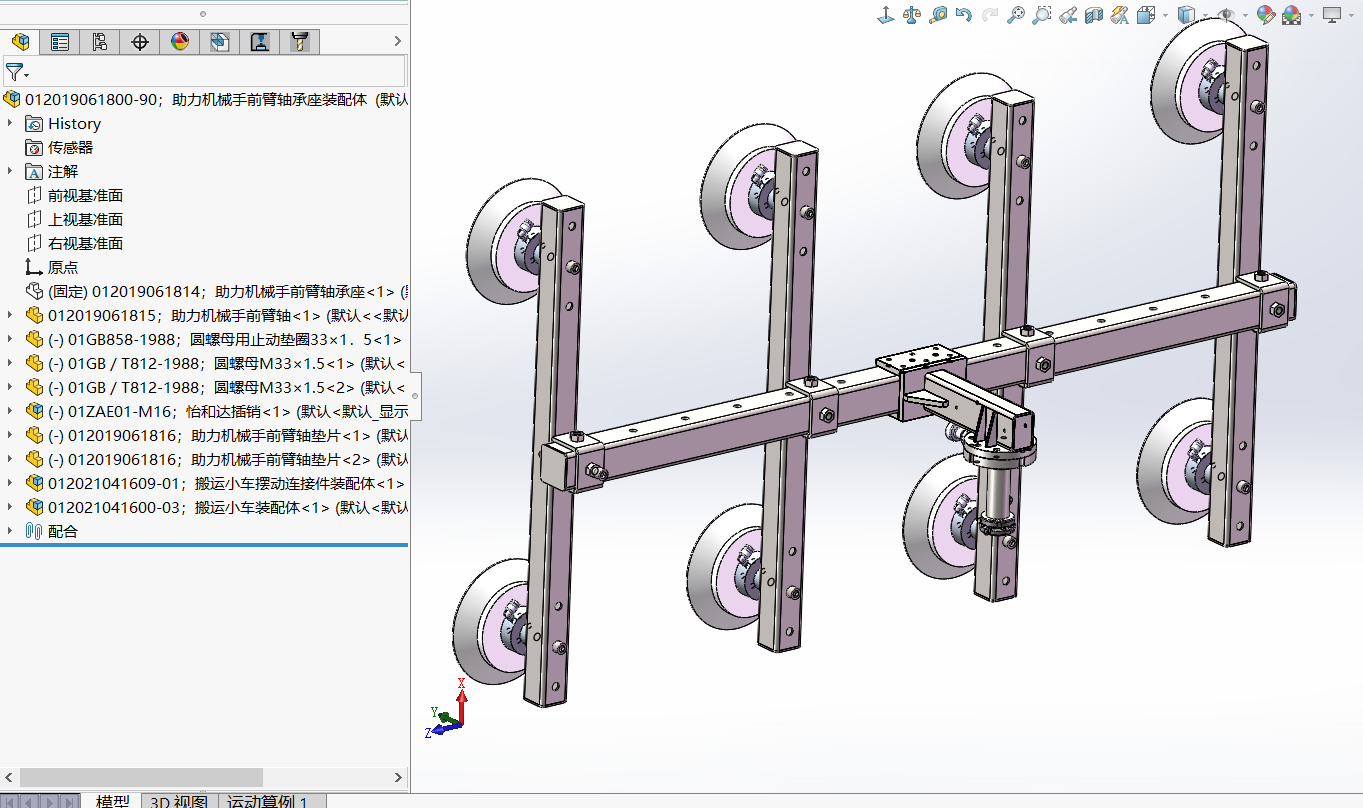Select the 配合 mates folder

coord(52,531)
